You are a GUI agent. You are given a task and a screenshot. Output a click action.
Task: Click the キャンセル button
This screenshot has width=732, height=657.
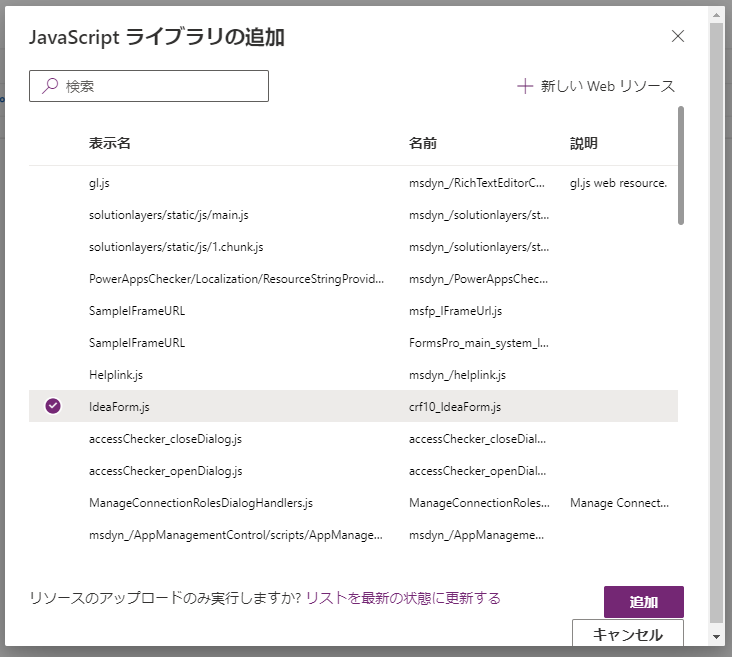coord(628,633)
